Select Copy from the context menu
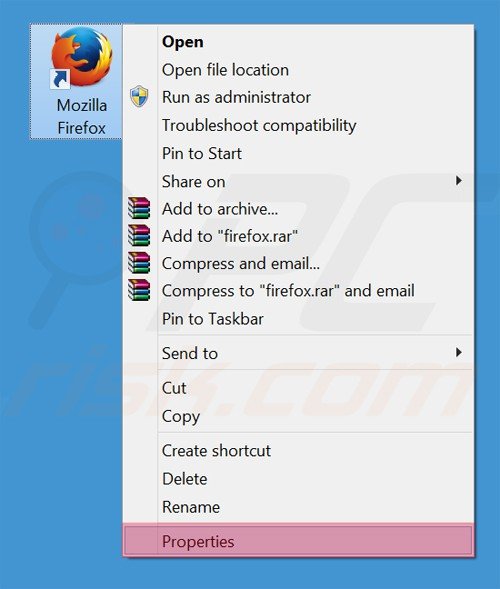 (x=298, y=416)
